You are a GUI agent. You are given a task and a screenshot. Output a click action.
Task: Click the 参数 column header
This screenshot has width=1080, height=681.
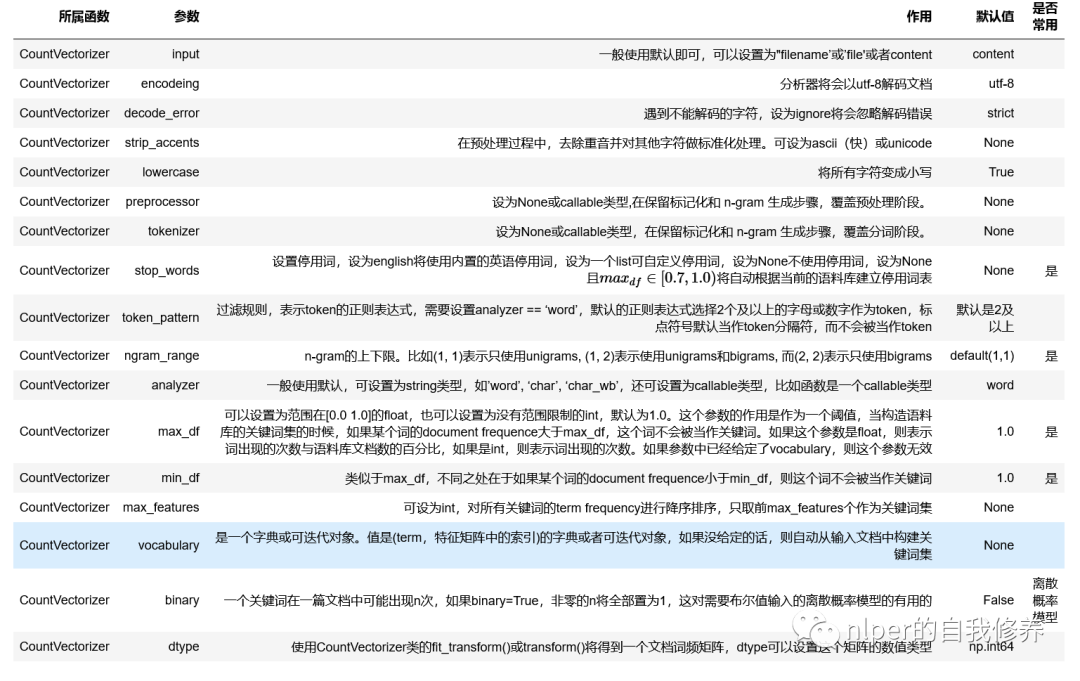click(186, 17)
